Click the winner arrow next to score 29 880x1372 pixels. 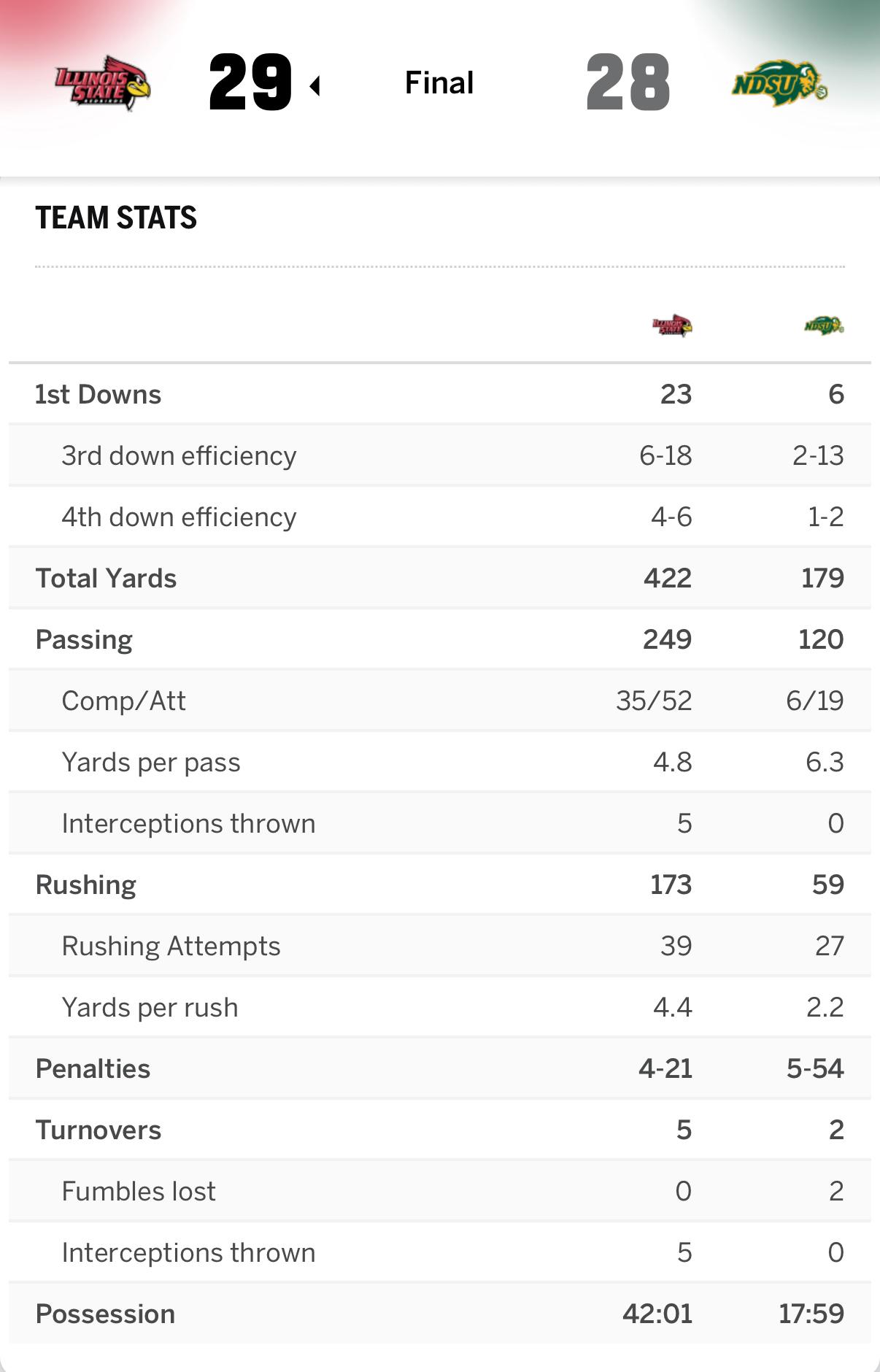tap(315, 86)
